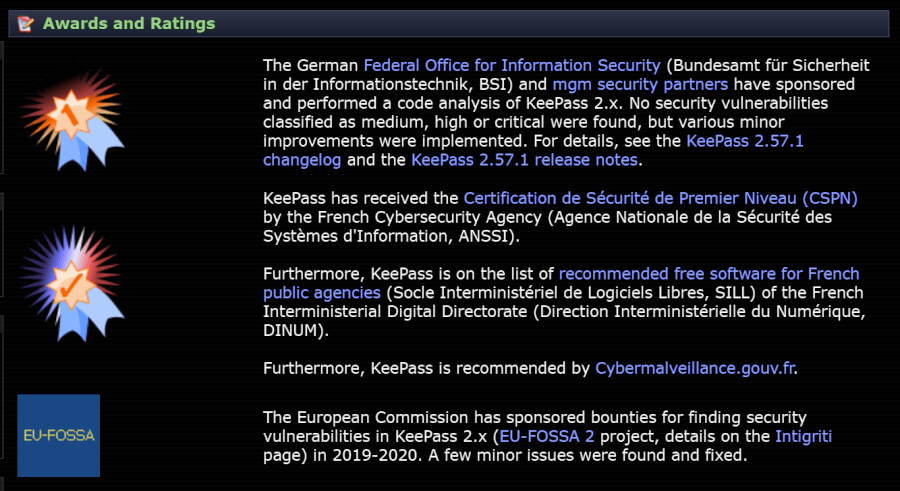Open the mgm security partners link
The width and height of the screenshot is (900, 491).
(x=640, y=84)
